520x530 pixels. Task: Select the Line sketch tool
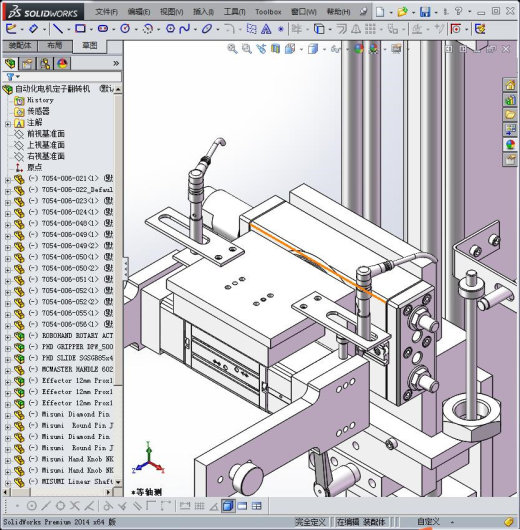pyautogui.click(x=58, y=29)
